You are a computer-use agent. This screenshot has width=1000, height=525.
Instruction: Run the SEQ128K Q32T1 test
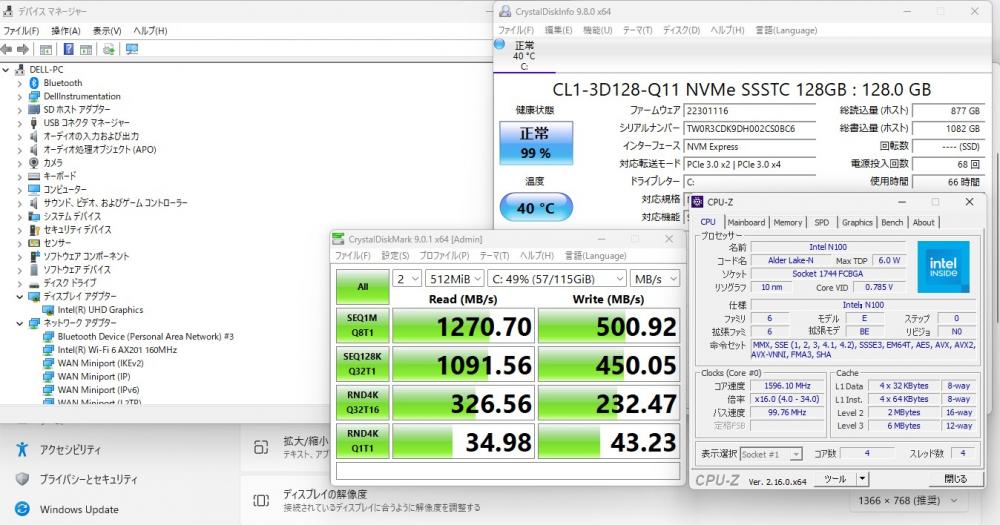362,364
